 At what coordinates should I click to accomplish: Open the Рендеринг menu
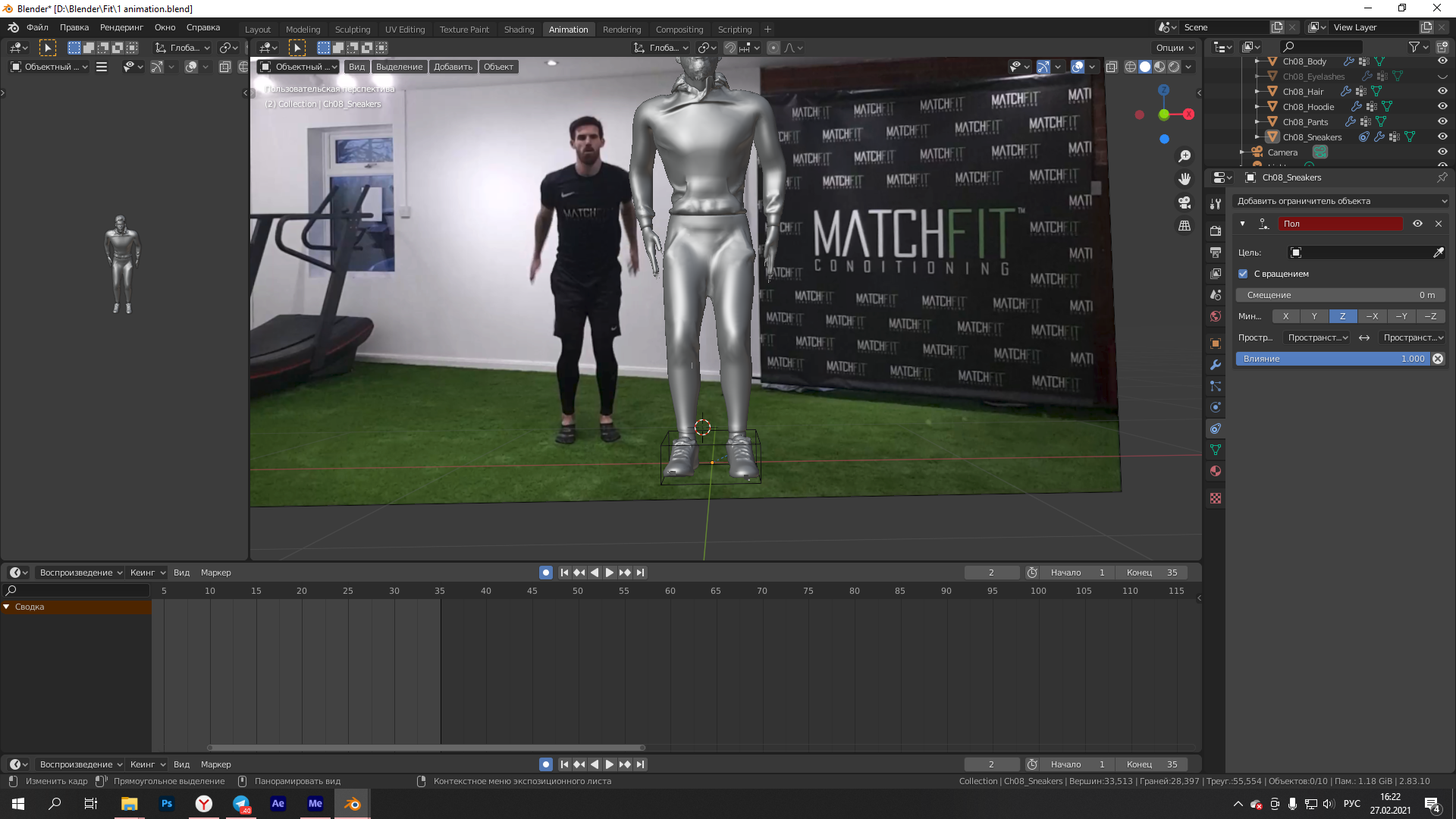(121, 27)
